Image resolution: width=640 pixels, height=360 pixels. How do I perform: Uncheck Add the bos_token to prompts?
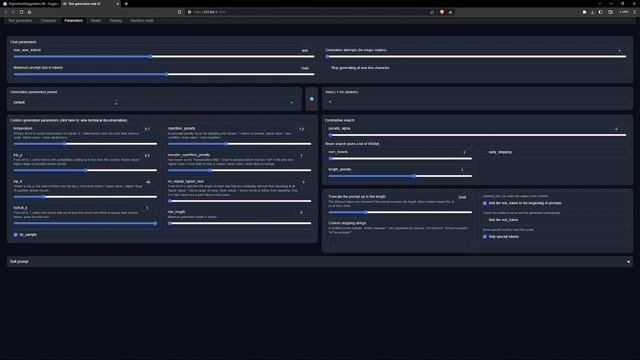(485, 203)
